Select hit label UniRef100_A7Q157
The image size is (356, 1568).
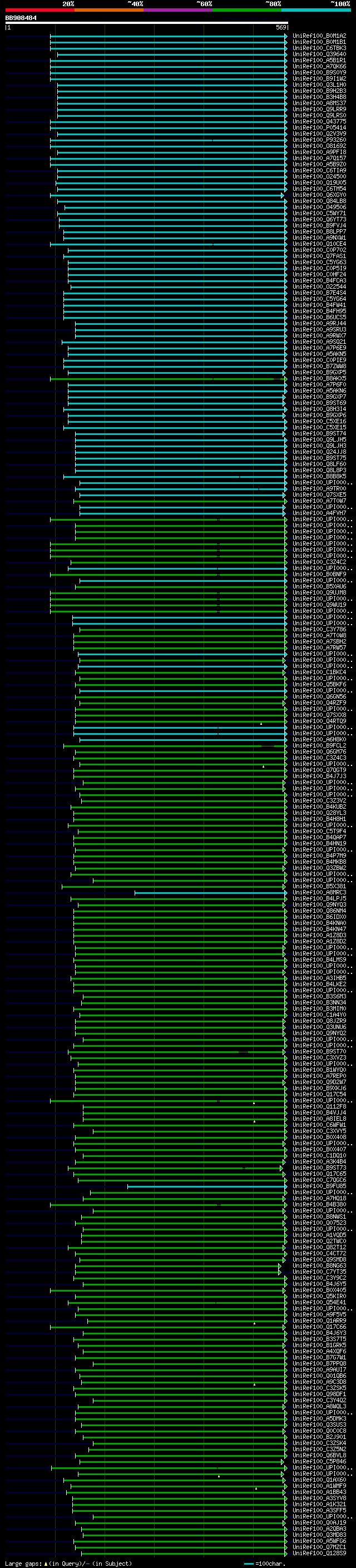pyautogui.click(x=319, y=159)
